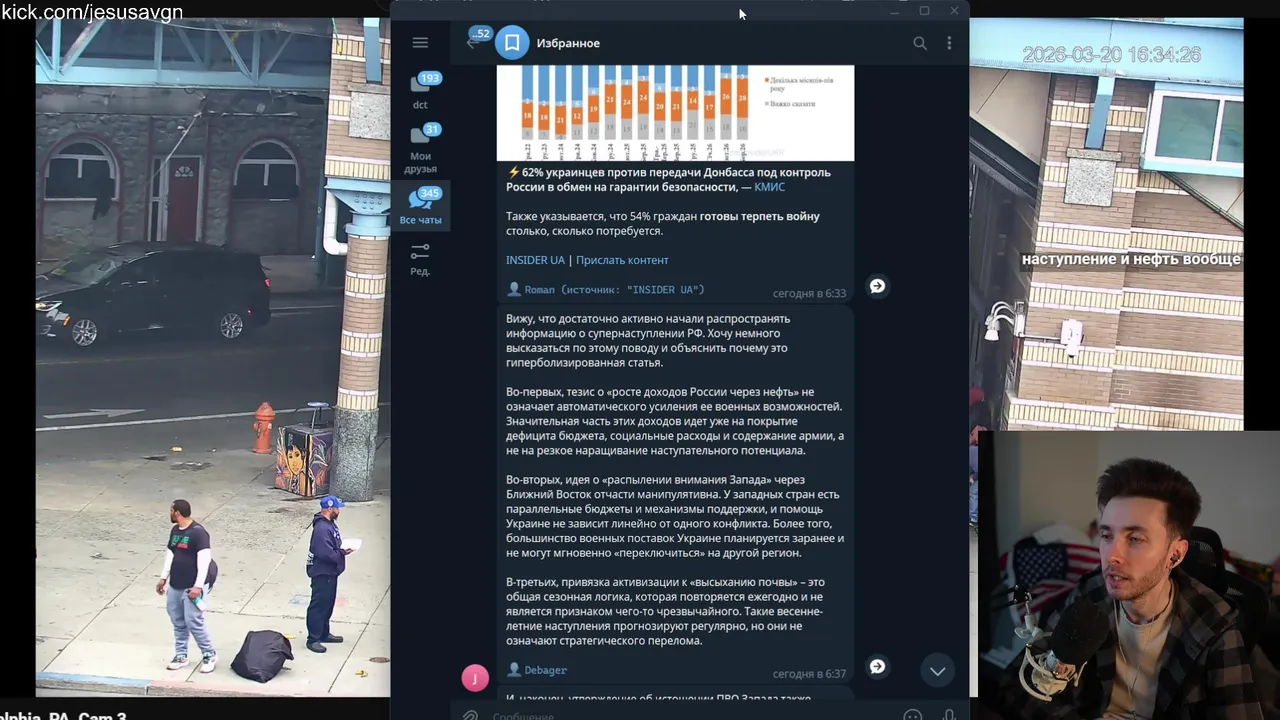Search in the Избранное chat
The image size is (1280, 720).
click(x=920, y=43)
